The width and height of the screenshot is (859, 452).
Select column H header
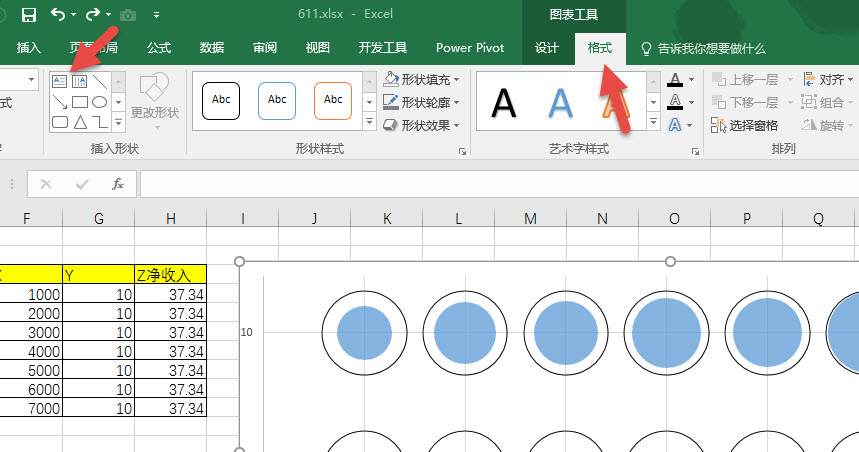(171, 219)
